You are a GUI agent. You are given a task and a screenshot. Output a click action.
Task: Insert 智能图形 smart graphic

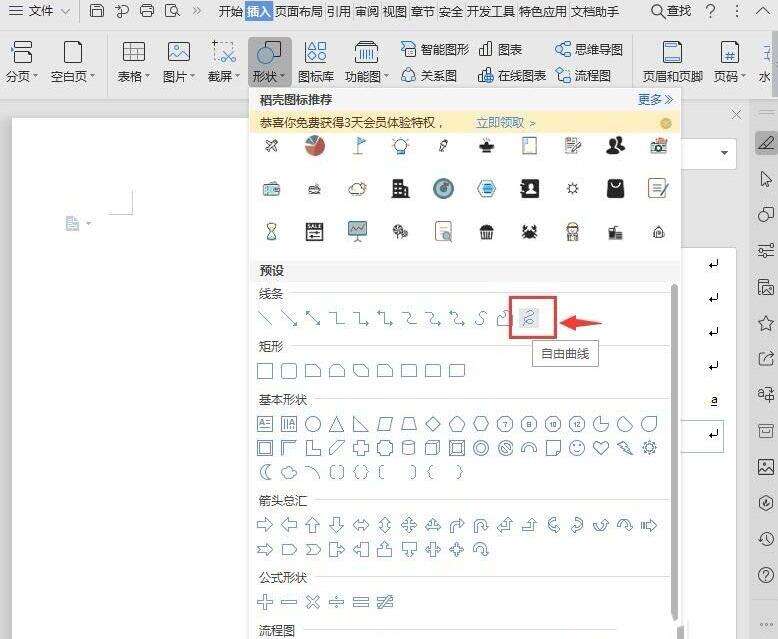pos(435,49)
